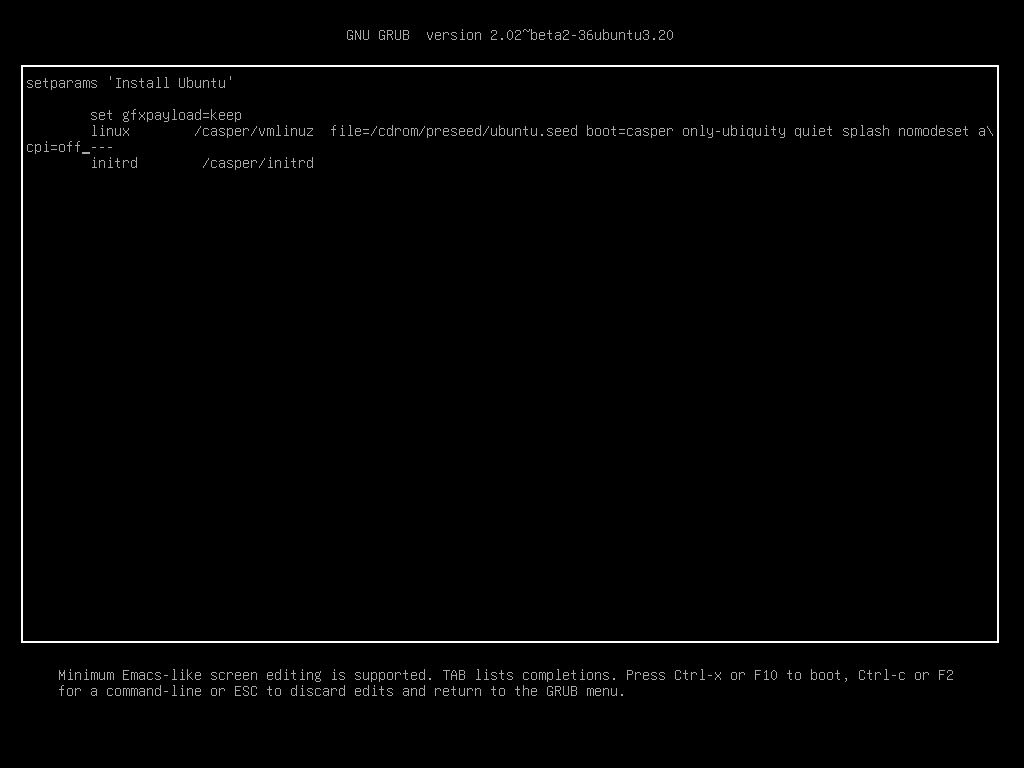The height and width of the screenshot is (768, 1024).
Task: Click the setparams 'Install Ubuntu' line
Action: [x=130, y=83]
